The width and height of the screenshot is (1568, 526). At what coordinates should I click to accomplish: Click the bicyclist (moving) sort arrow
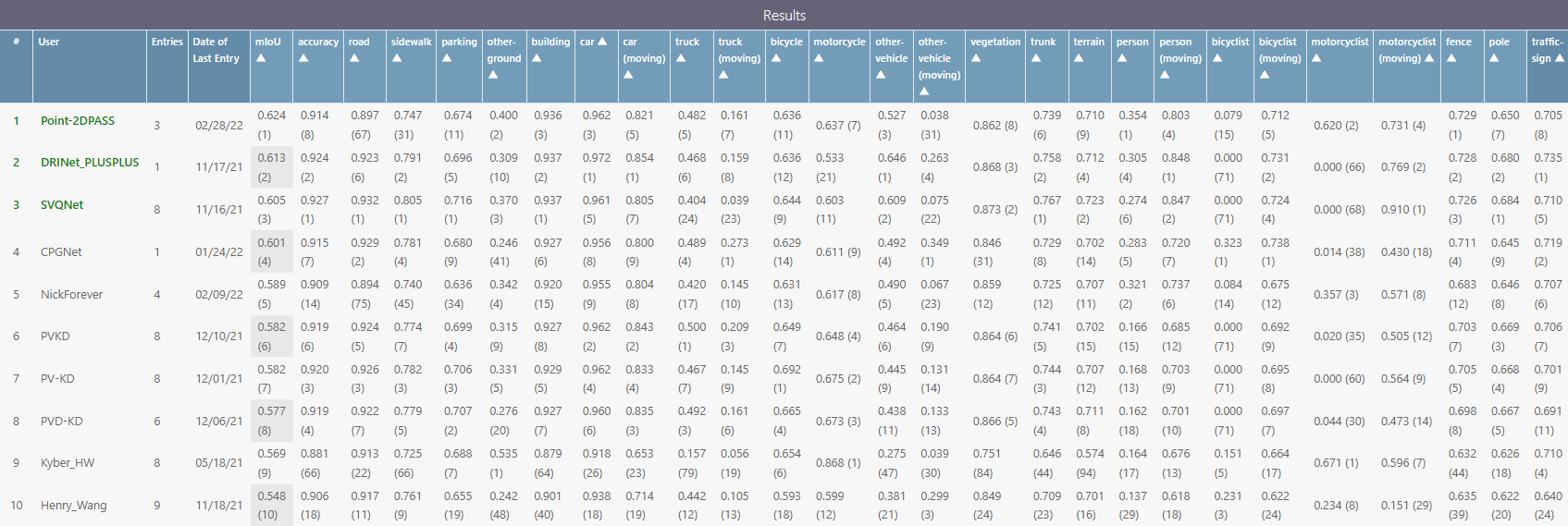pos(1265,75)
